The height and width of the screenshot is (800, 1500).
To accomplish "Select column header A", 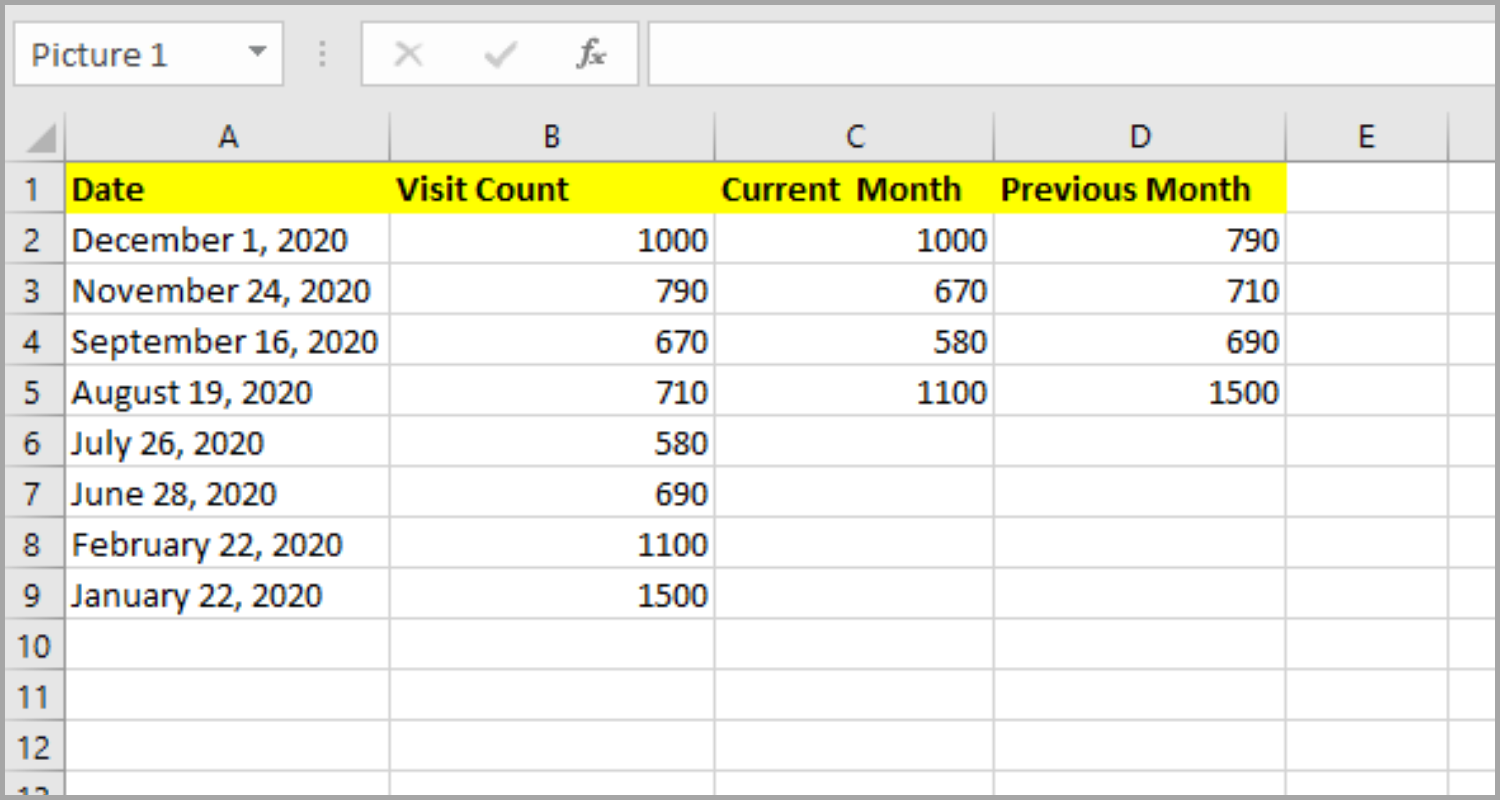I will (x=228, y=136).
